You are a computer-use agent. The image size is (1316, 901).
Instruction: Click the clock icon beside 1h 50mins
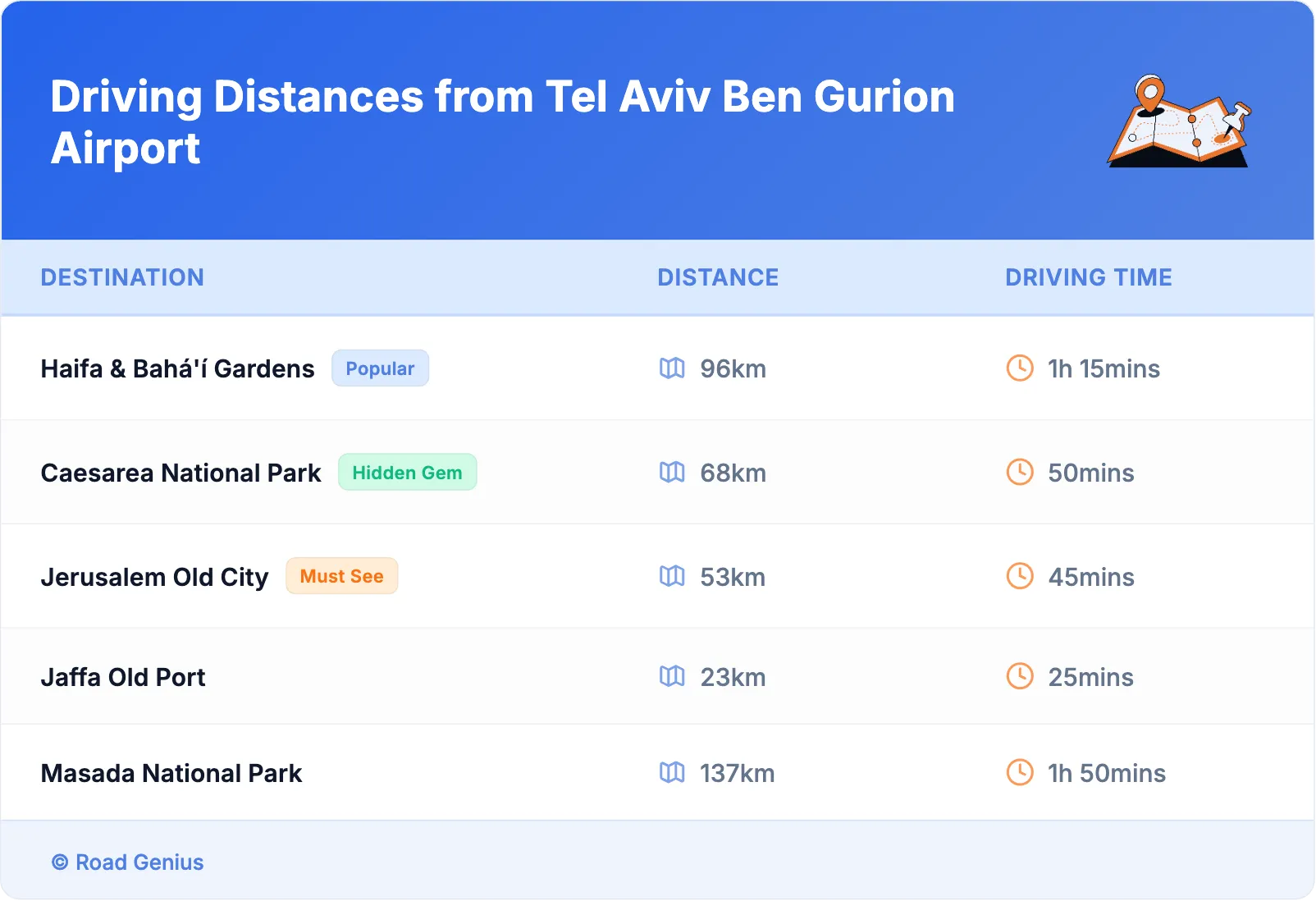pyautogui.click(x=1020, y=772)
